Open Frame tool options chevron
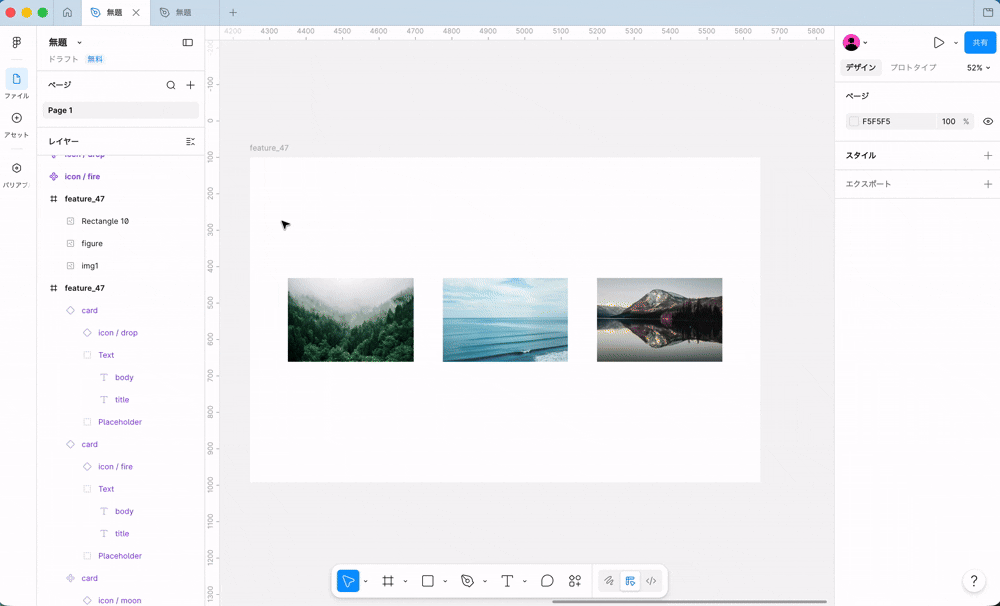 pos(405,581)
